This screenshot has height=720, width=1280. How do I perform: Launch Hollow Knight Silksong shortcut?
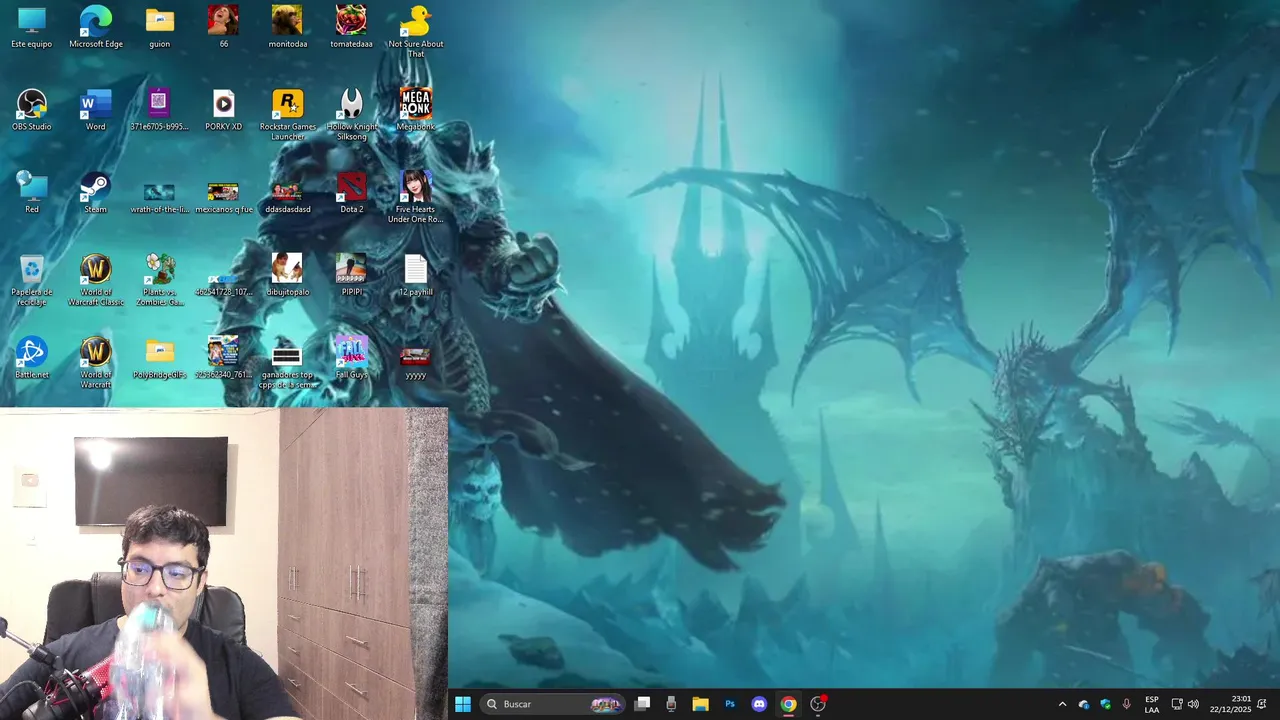click(351, 114)
